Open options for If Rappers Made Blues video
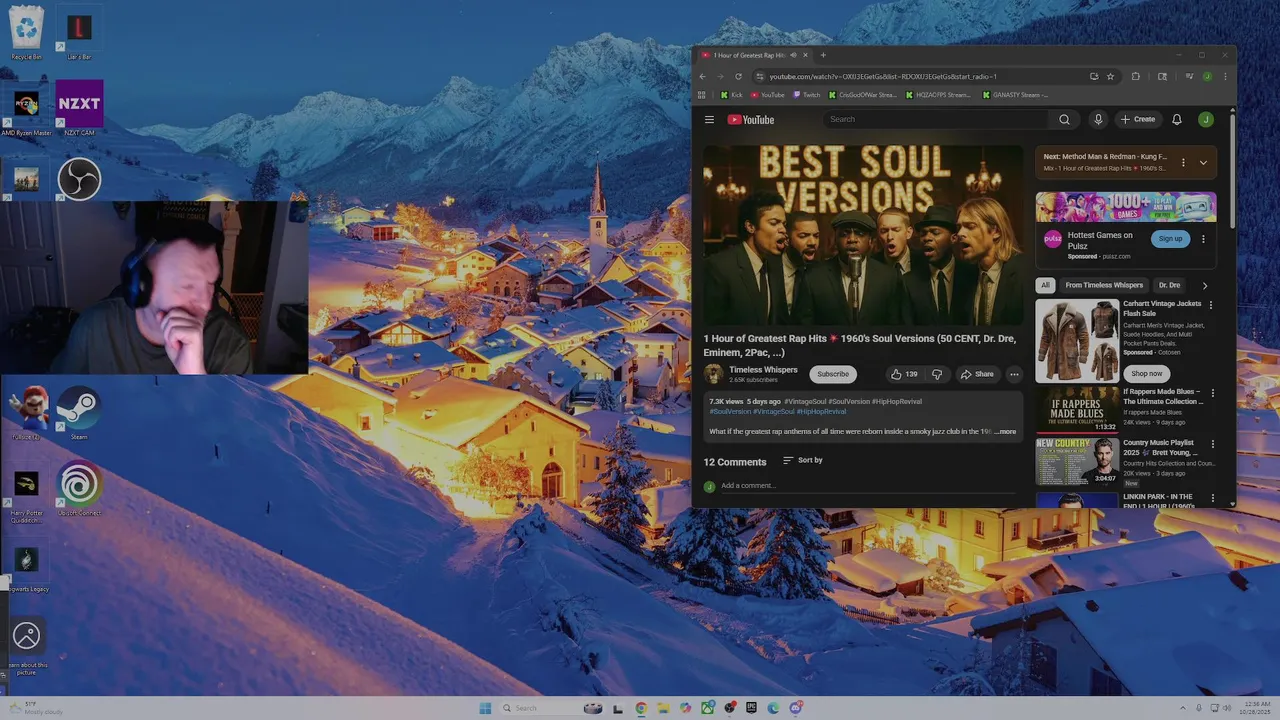 (x=1211, y=393)
